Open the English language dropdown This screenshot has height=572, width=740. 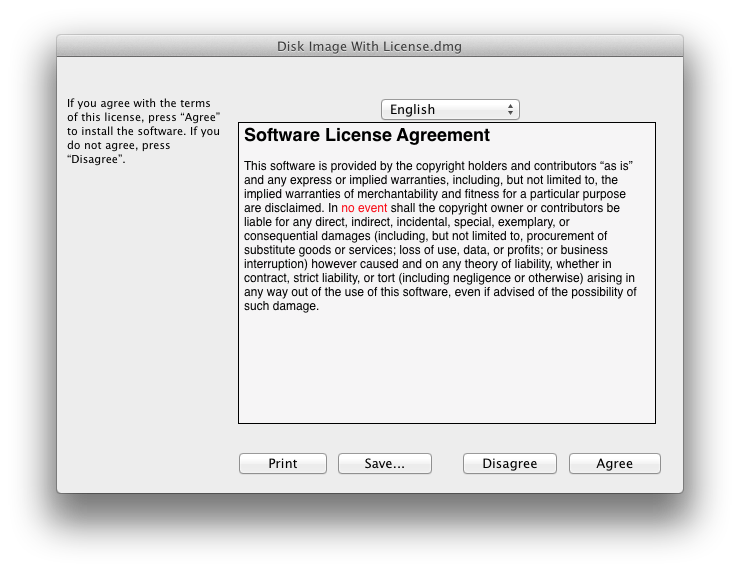pos(450,109)
